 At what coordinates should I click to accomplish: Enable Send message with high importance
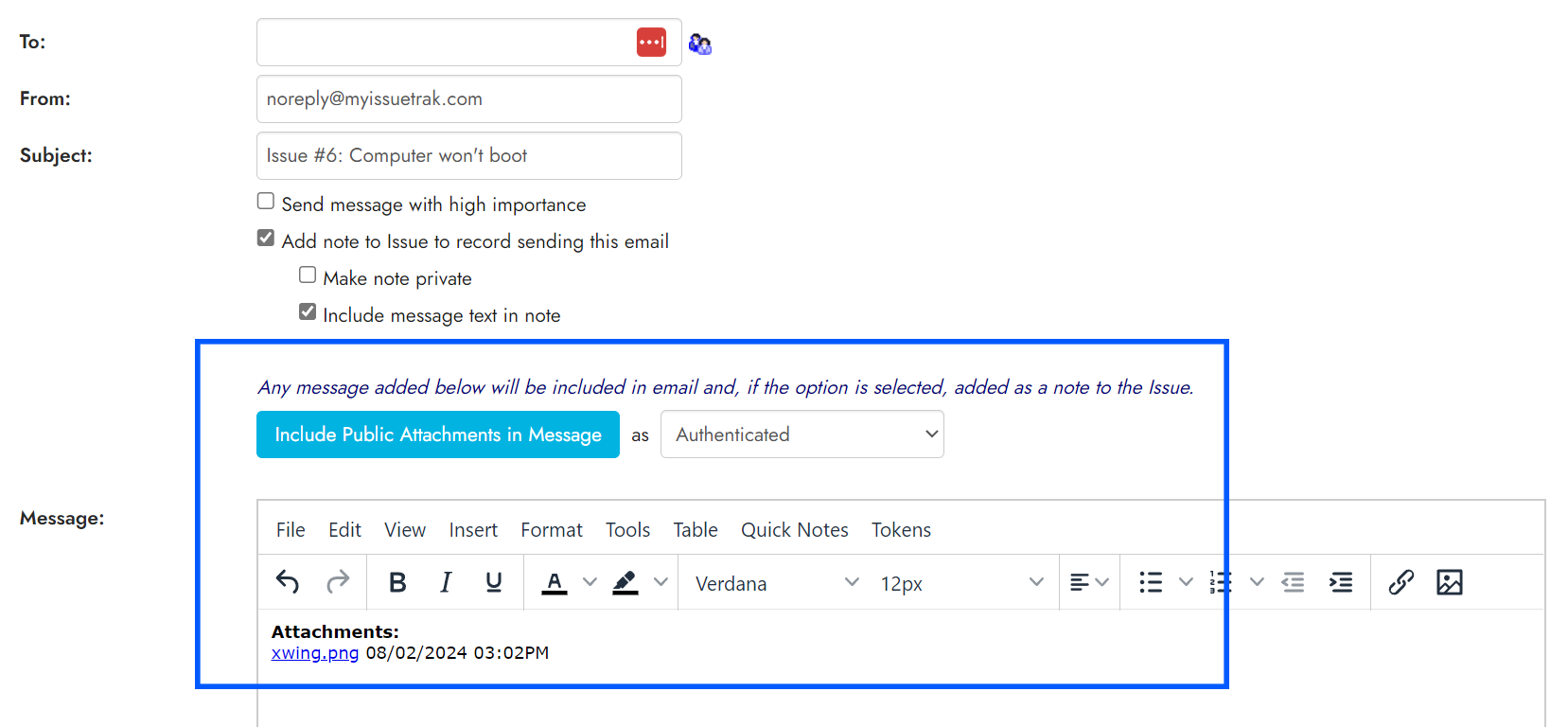pyautogui.click(x=266, y=202)
